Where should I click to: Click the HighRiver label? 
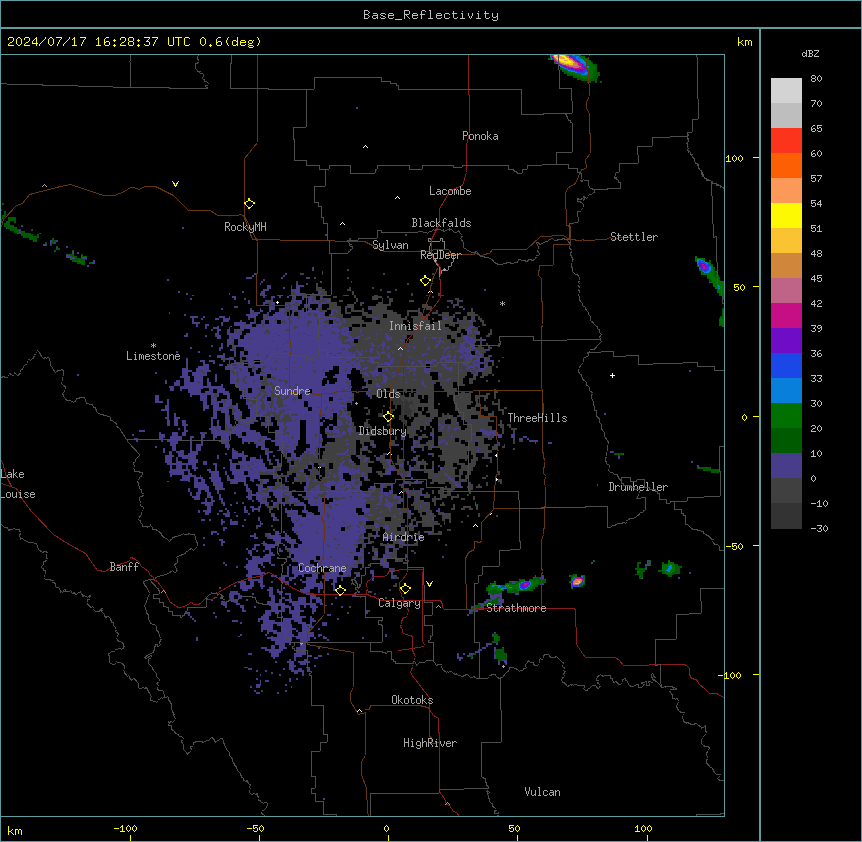click(430, 743)
